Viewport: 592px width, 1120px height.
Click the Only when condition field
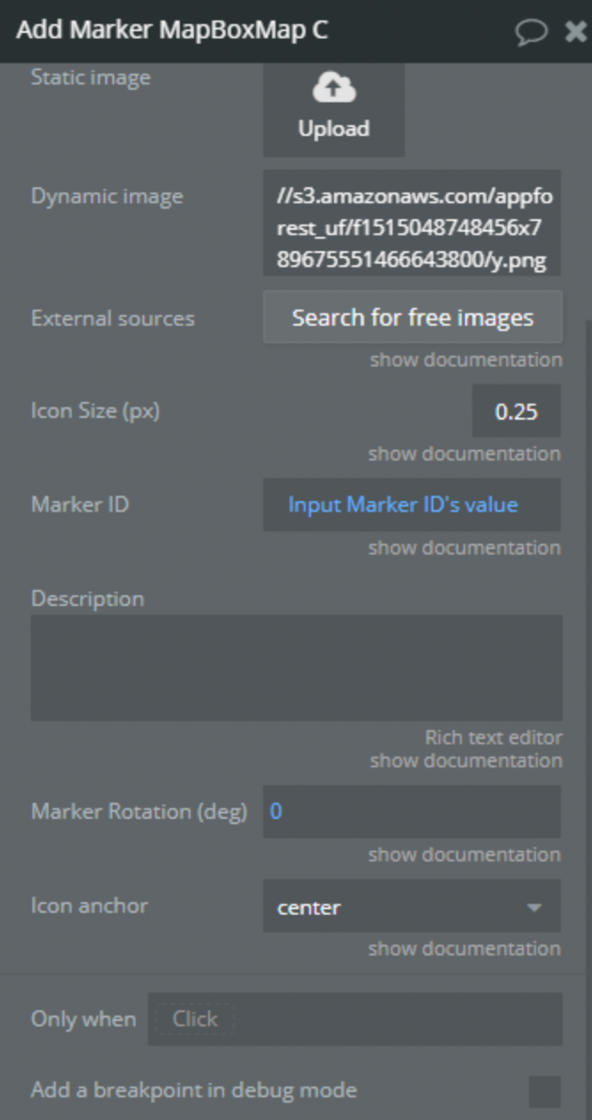[355, 1019]
